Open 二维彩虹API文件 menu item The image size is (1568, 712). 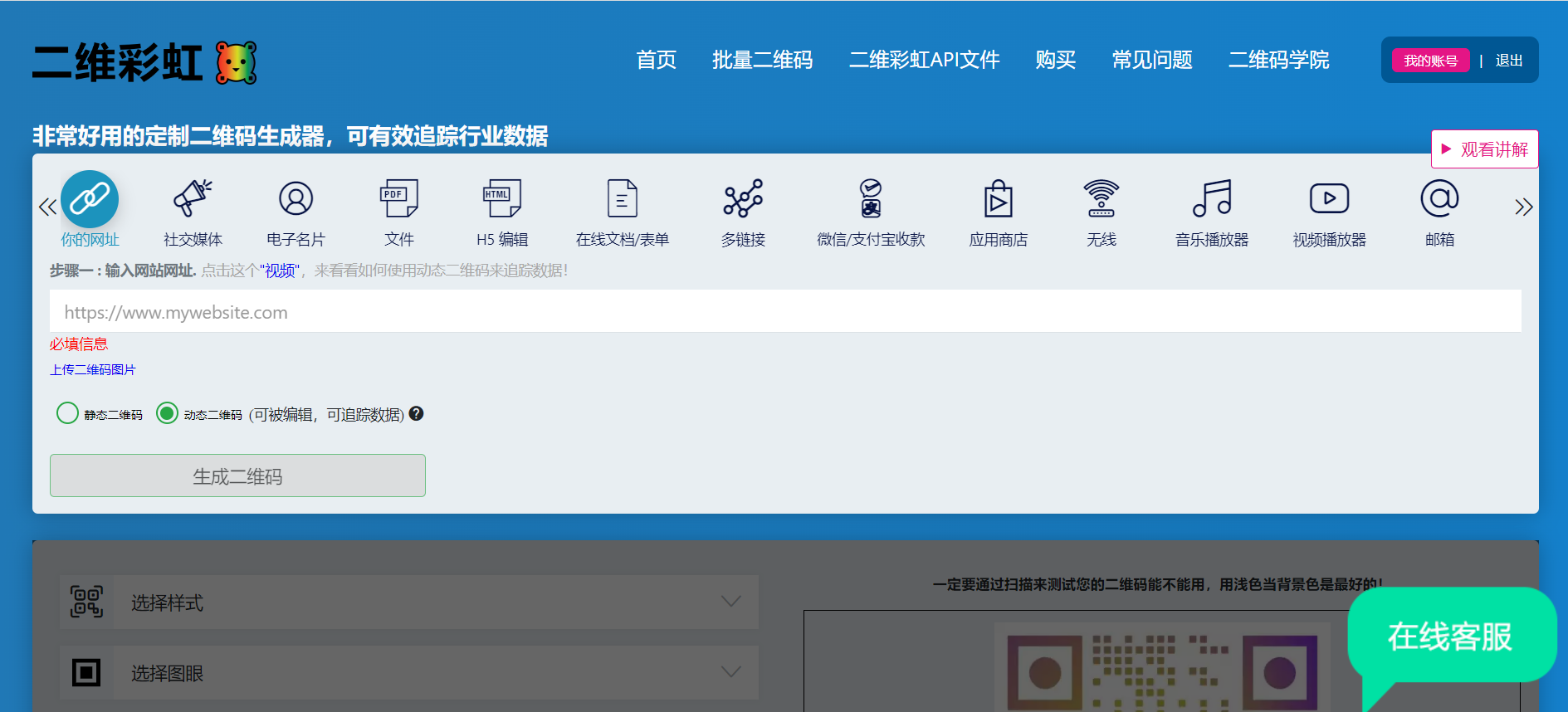coord(924,60)
